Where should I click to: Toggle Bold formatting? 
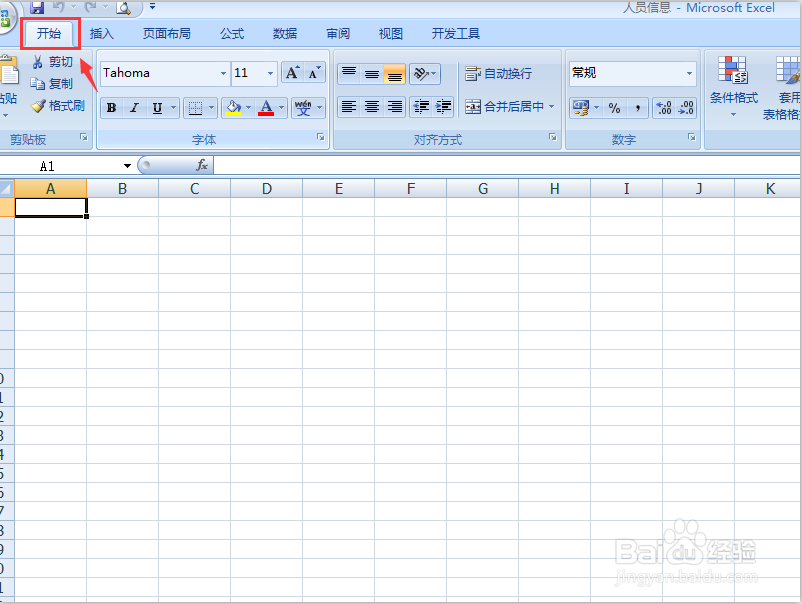pyautogui.click(x=111, y=107)
